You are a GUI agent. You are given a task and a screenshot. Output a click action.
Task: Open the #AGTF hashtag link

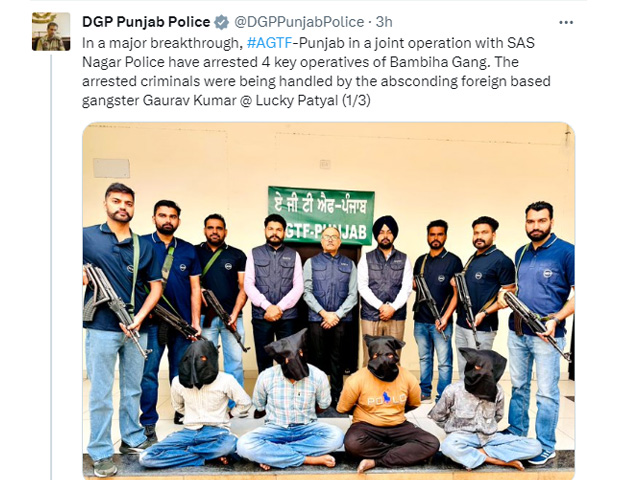(x=269, y=43)
